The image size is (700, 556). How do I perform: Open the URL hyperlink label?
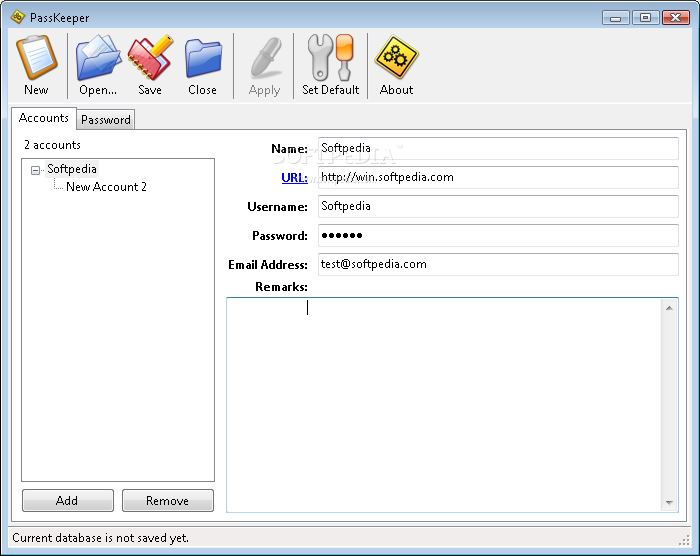294,178
